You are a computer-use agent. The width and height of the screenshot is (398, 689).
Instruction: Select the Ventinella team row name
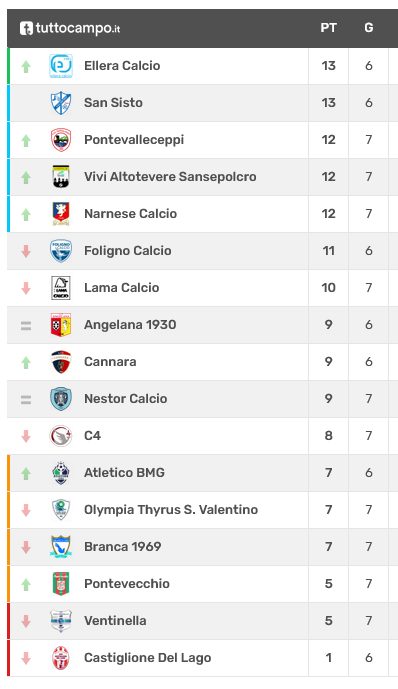click(115, 621)
